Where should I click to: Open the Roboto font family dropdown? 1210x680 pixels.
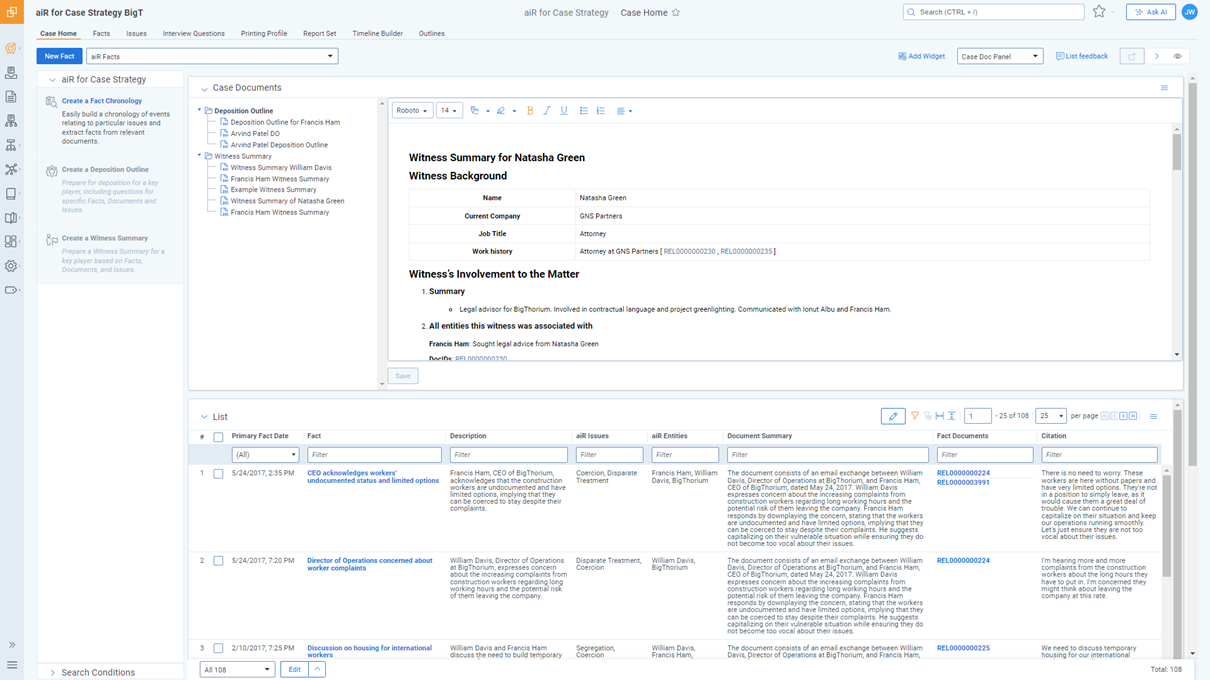tap(411, 111)
